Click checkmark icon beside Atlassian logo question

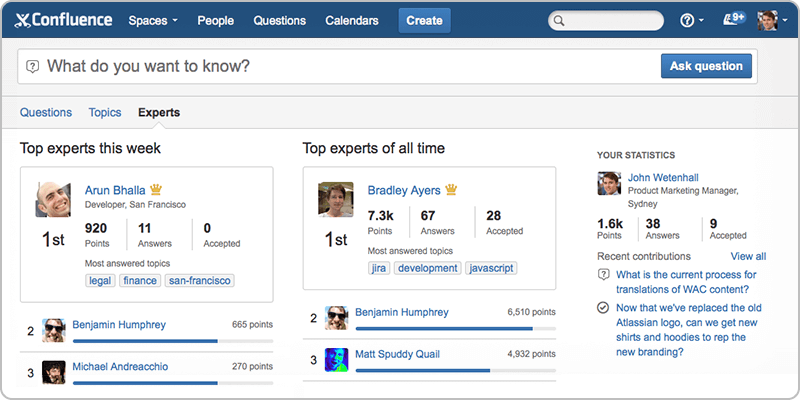coord(603,308)
